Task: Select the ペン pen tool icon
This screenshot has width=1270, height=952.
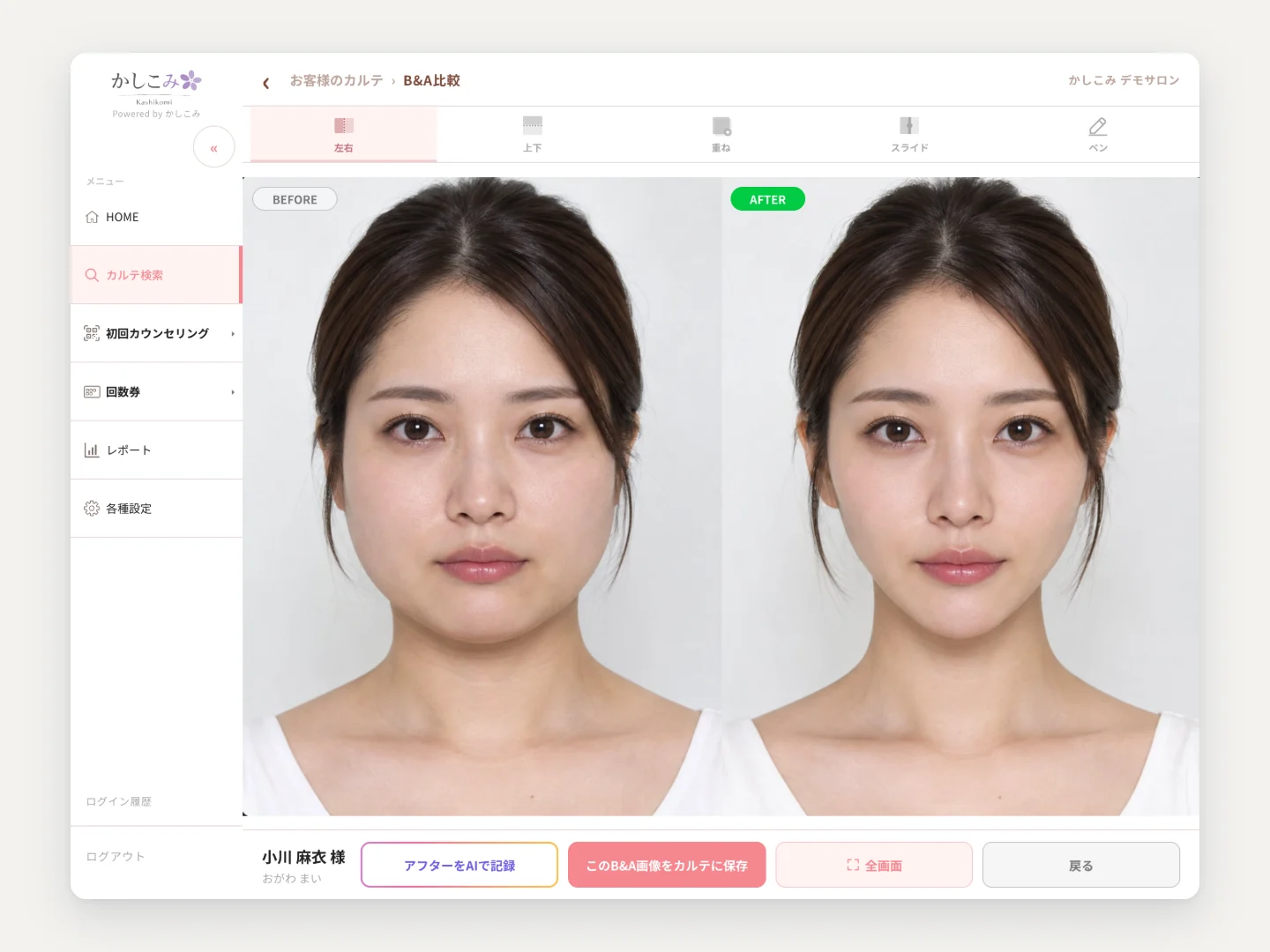Action: pos(1098,126)
